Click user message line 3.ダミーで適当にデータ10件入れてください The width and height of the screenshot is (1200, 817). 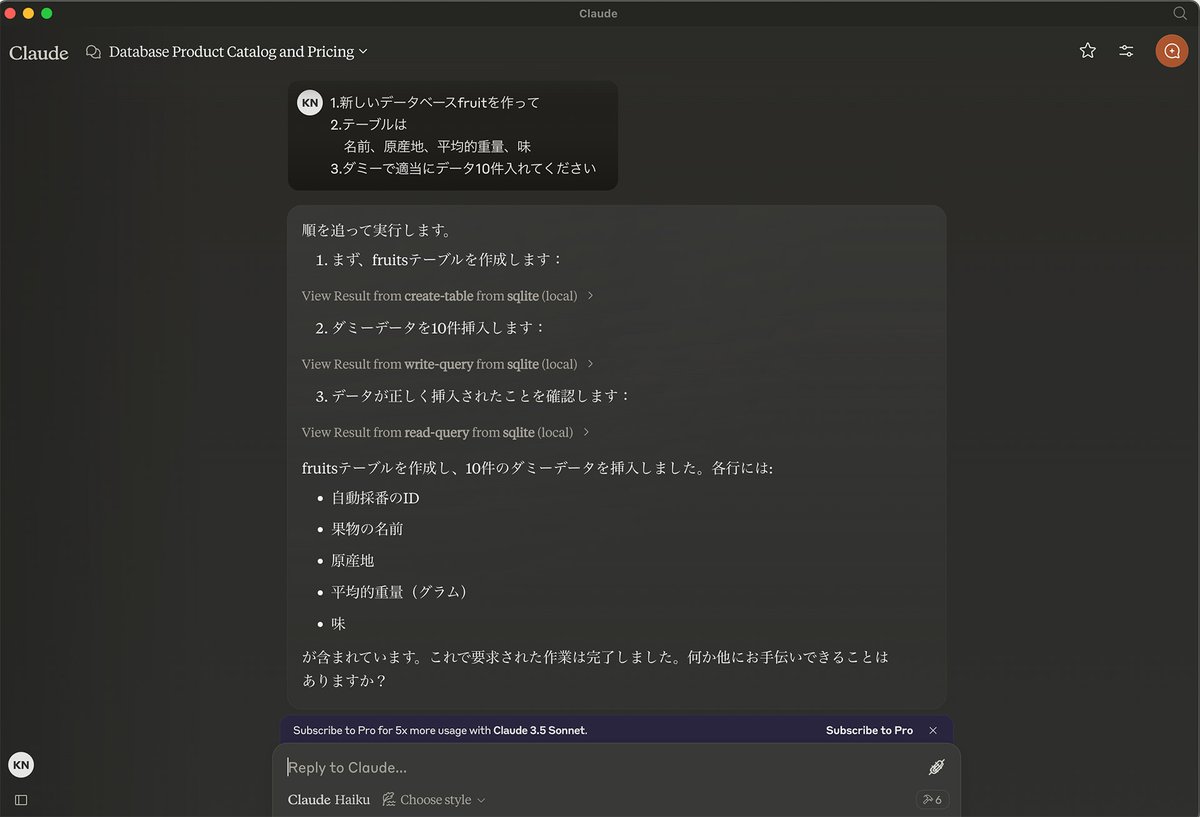pyautogui.click(x=463, y=169)
